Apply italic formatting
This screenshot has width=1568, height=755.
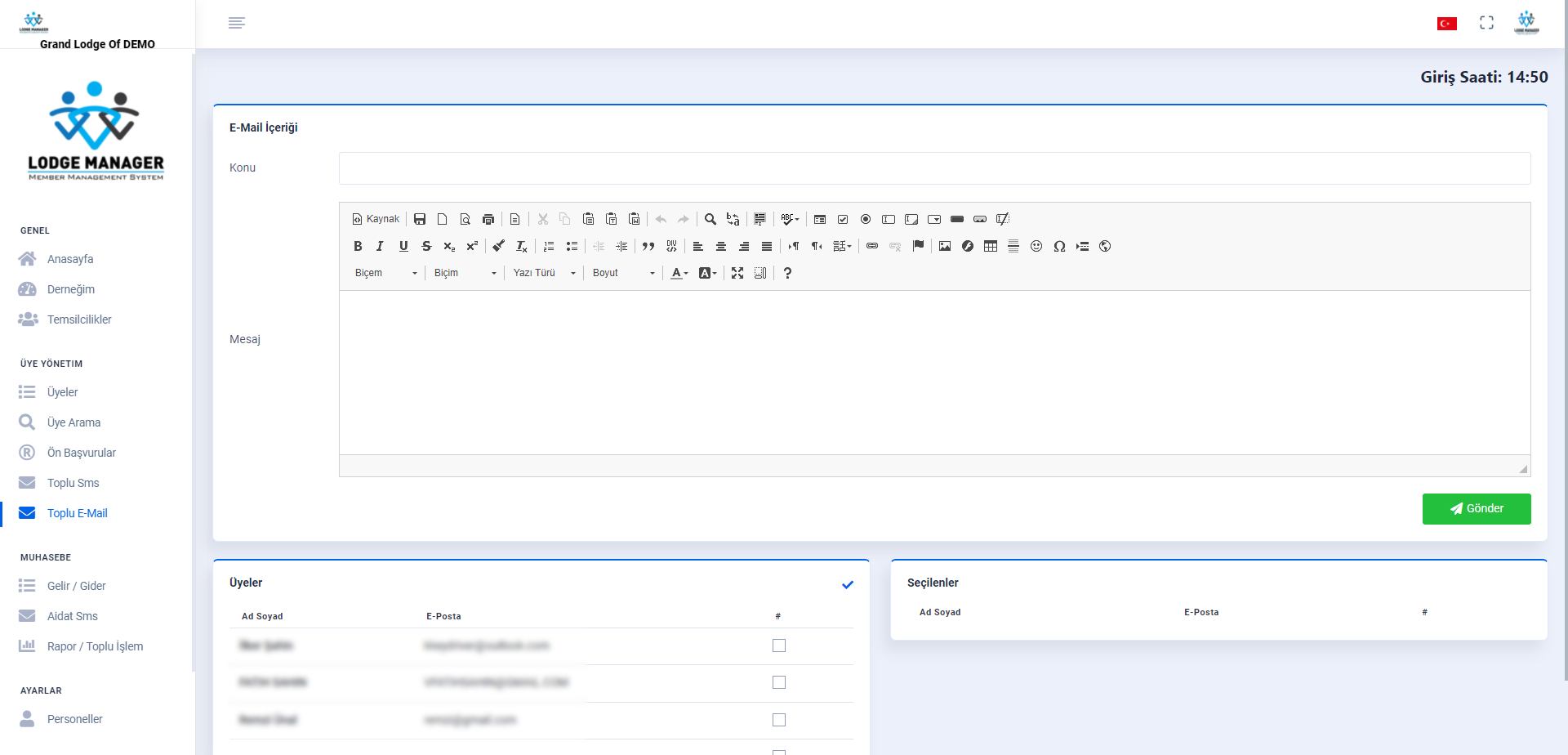click(381, 246)
